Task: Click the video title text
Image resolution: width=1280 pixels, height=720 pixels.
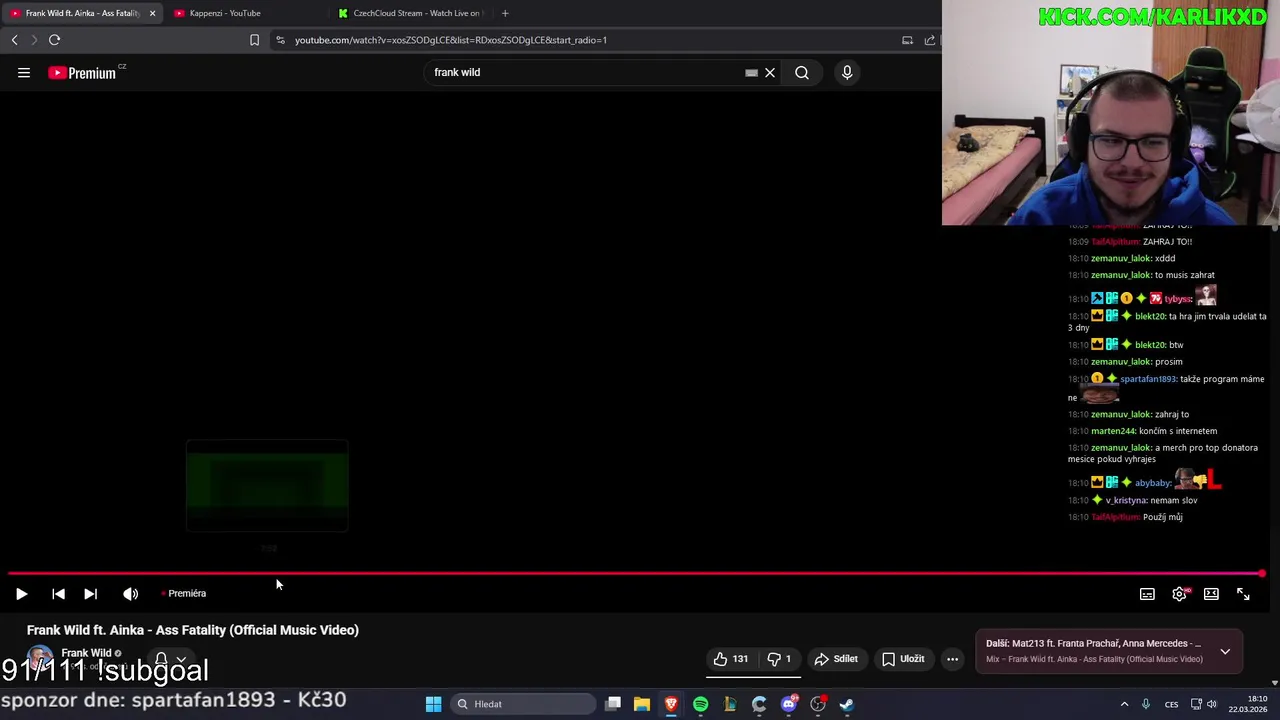Action: (x=193, y=630)
